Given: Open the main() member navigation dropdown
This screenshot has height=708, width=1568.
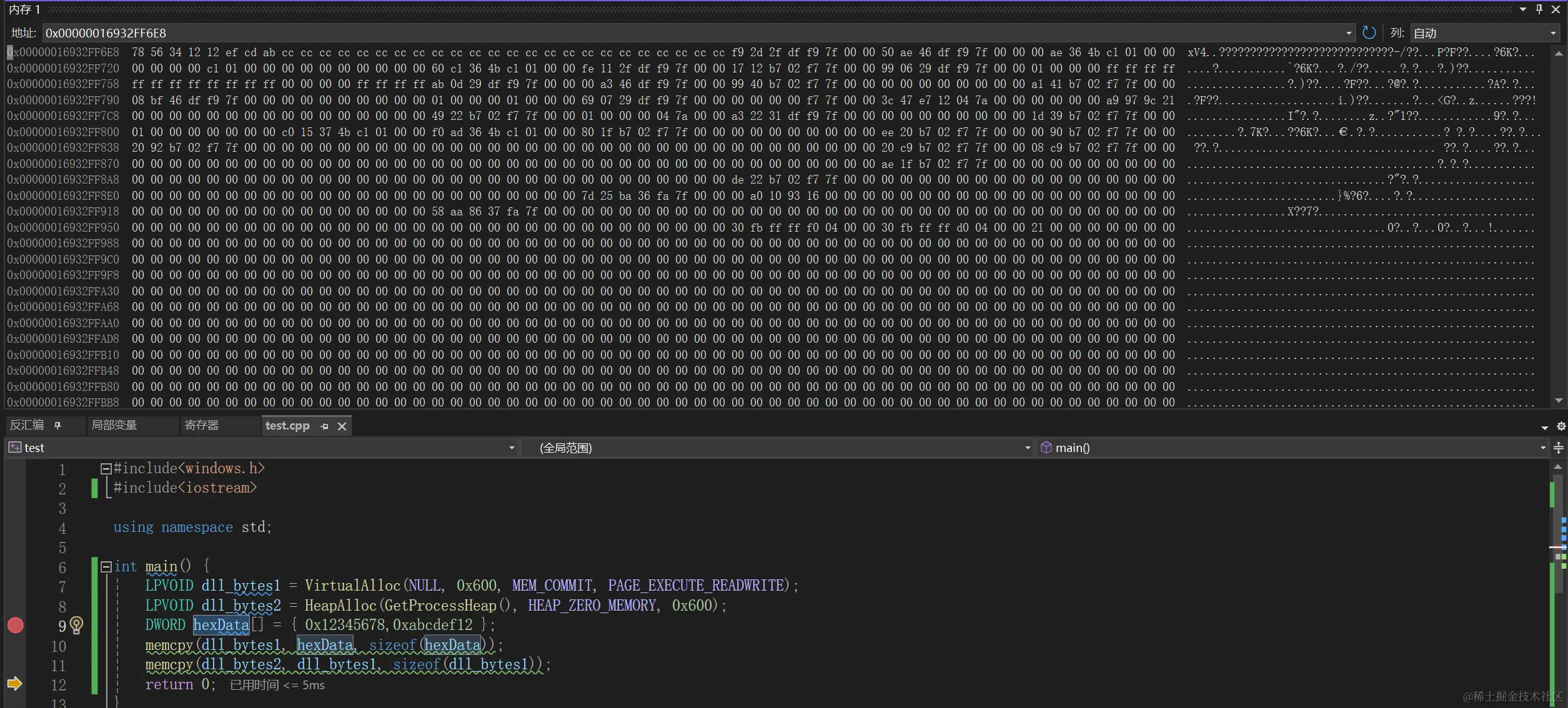Looking at the screenshot, I should 1542,448.
